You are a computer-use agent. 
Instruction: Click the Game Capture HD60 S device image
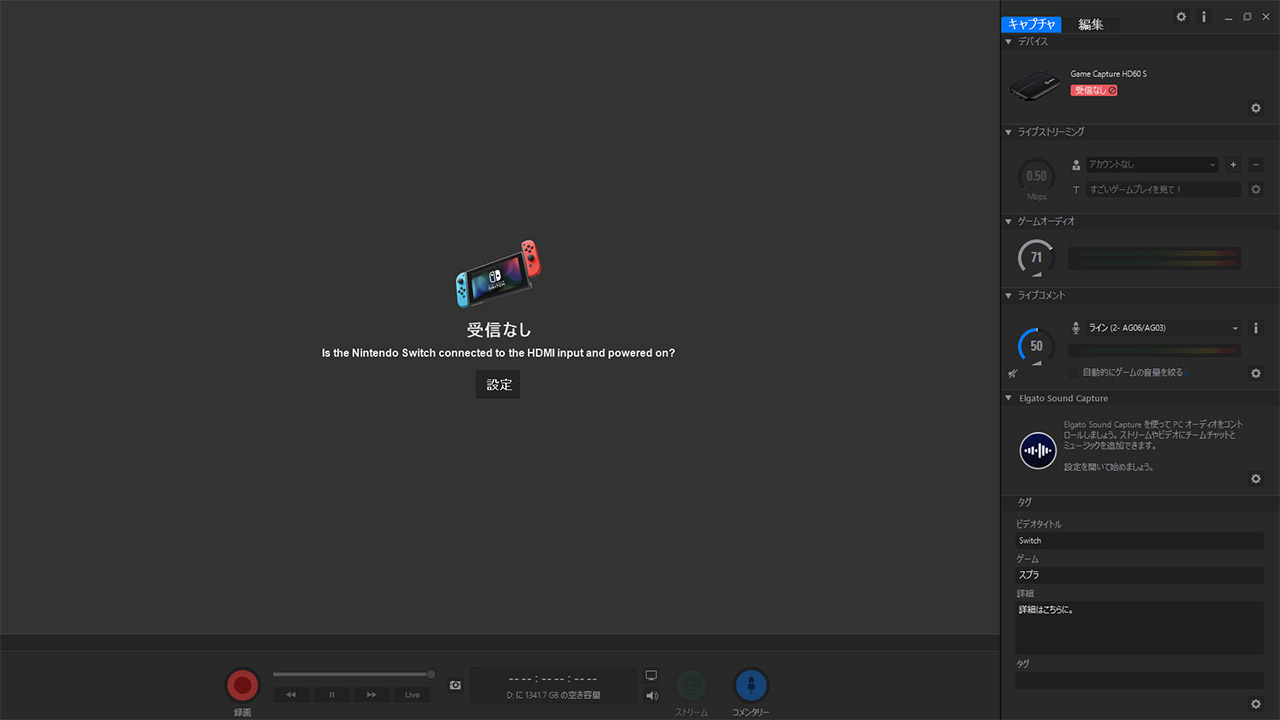(1035, 86)
